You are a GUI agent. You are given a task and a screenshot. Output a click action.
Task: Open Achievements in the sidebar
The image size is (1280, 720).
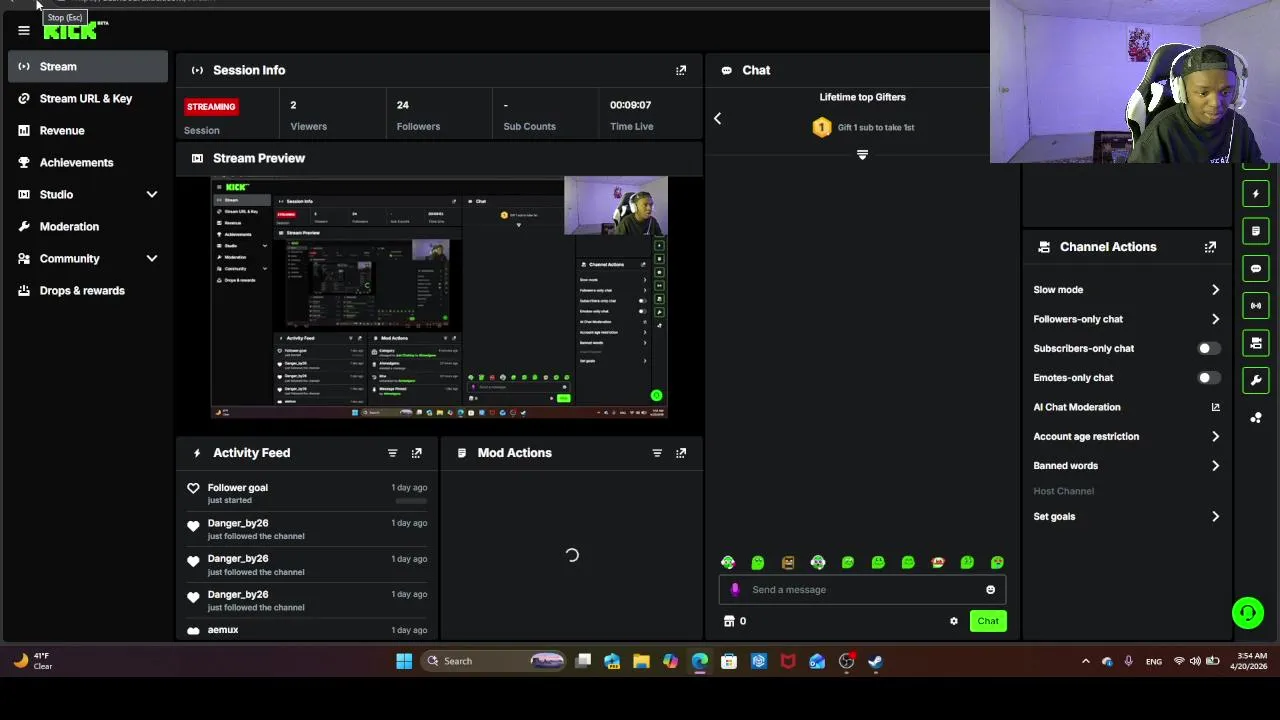click(x=88, y=163)
